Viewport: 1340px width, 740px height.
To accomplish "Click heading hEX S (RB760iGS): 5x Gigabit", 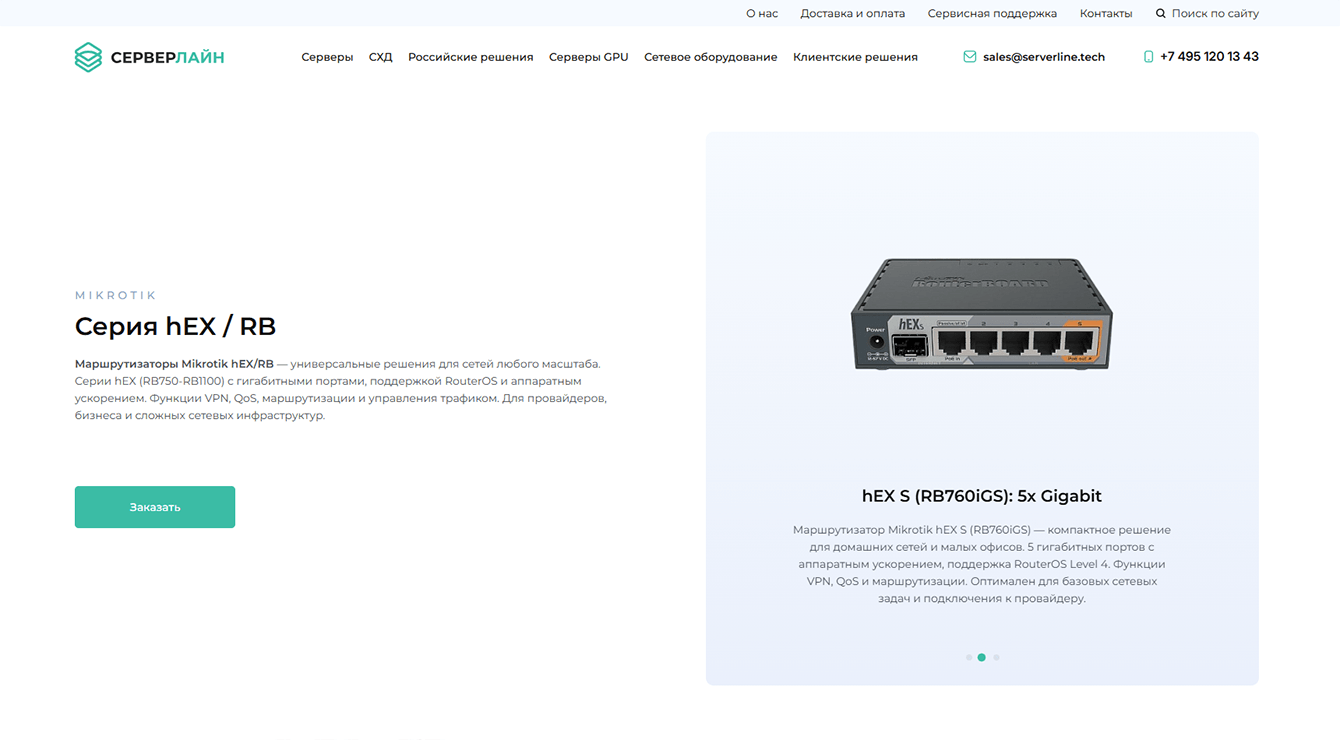I will pyautogui.click(x=982, y=496).
